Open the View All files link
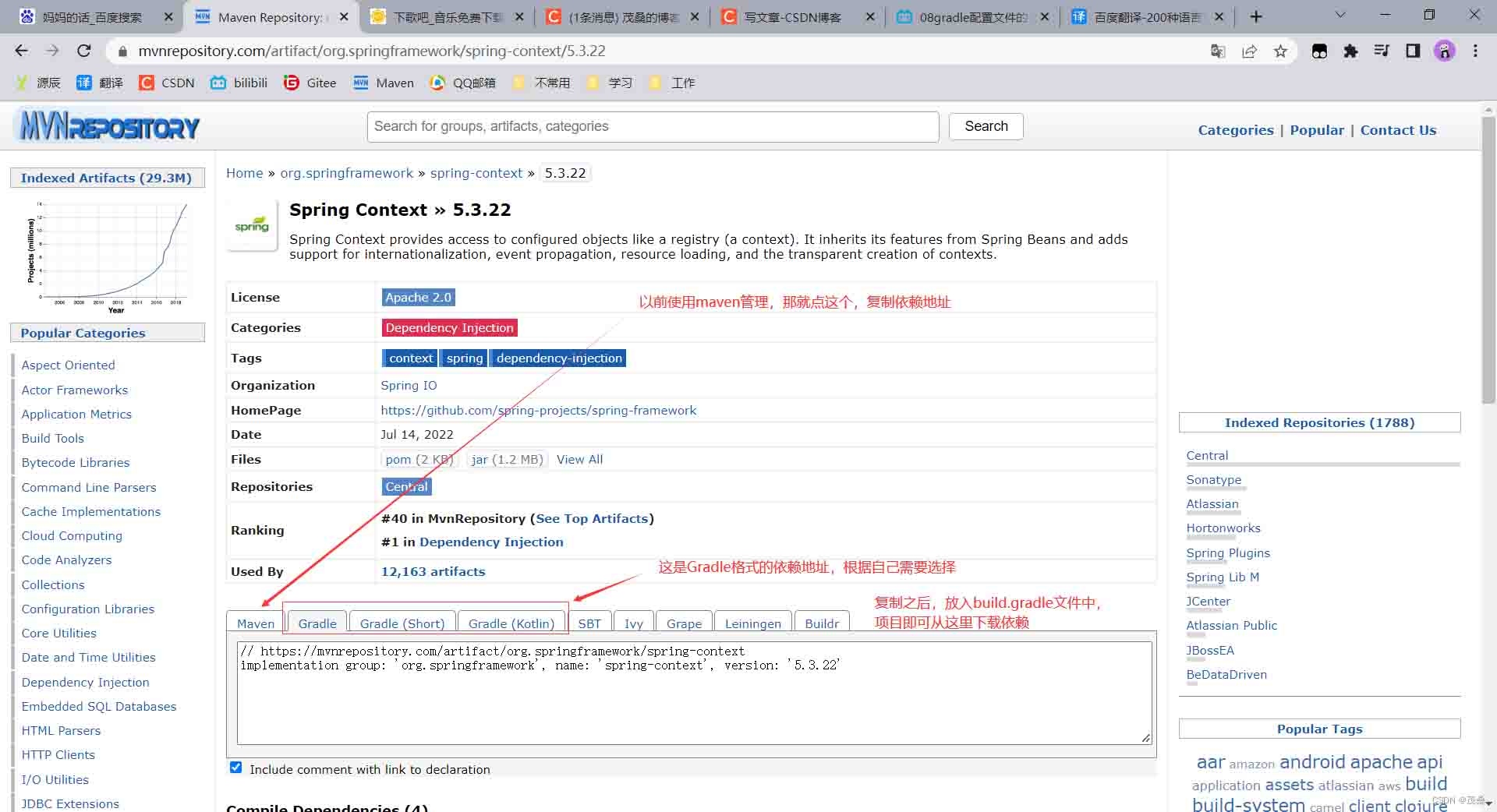This screenshot has height=812, width=1497. (x=579, y=459)
